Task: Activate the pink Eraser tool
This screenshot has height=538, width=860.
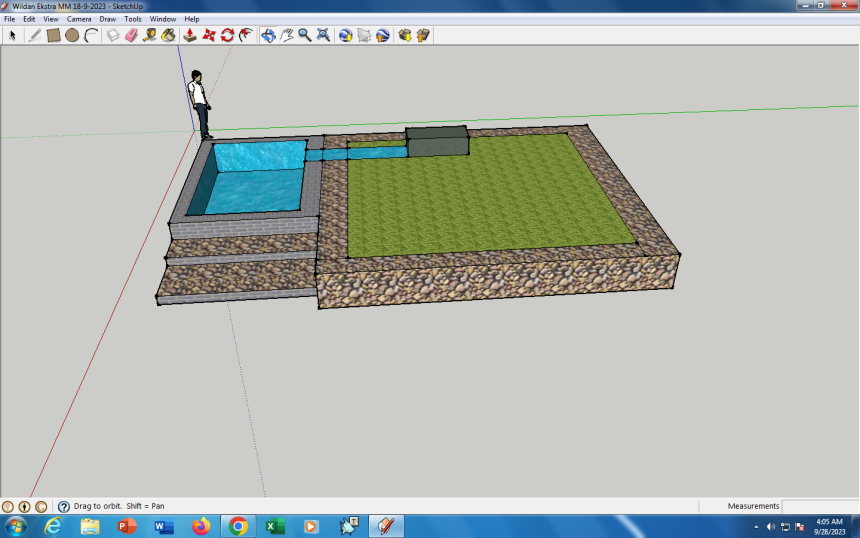Action: pos(131,35)
